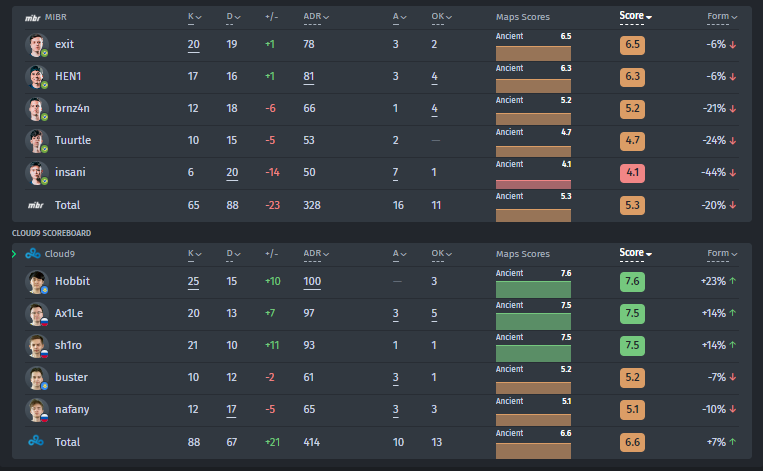Sort MIBR table by Score column

point(636,16)
